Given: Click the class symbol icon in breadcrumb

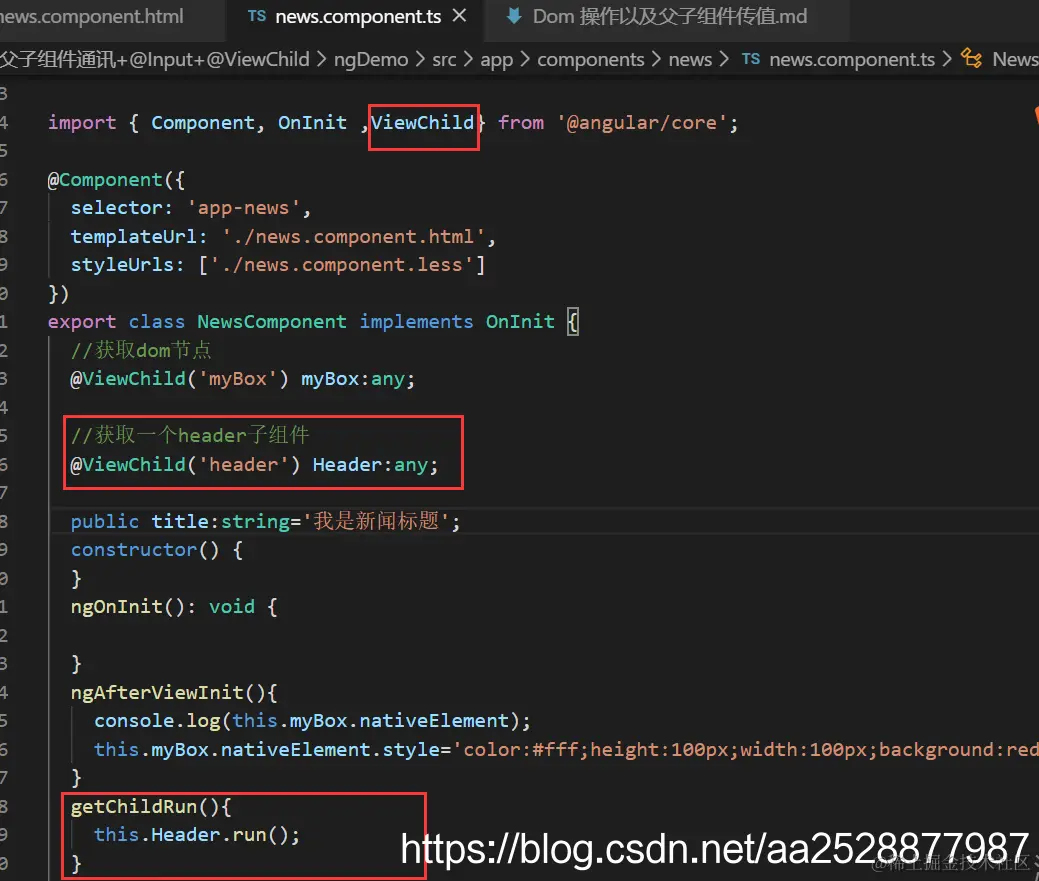Looking at the screenshot, I should [972, 59].
